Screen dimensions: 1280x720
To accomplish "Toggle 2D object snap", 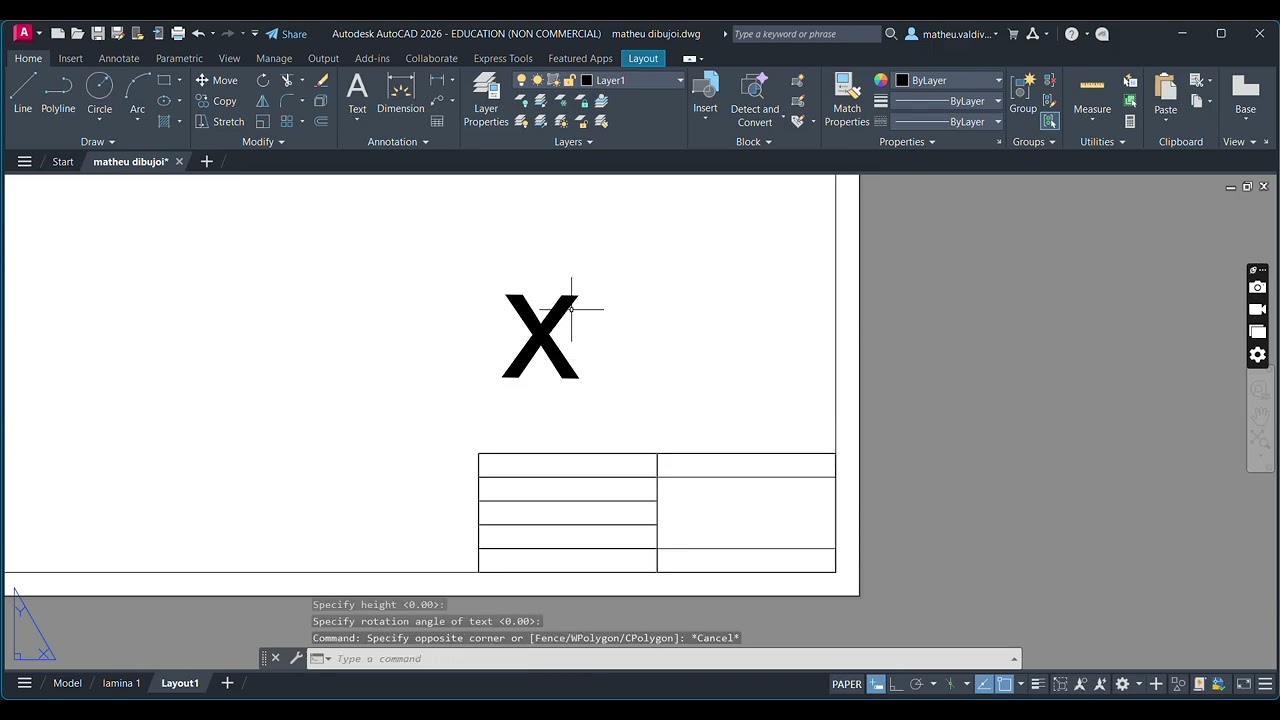I will tap(1004, 684).
